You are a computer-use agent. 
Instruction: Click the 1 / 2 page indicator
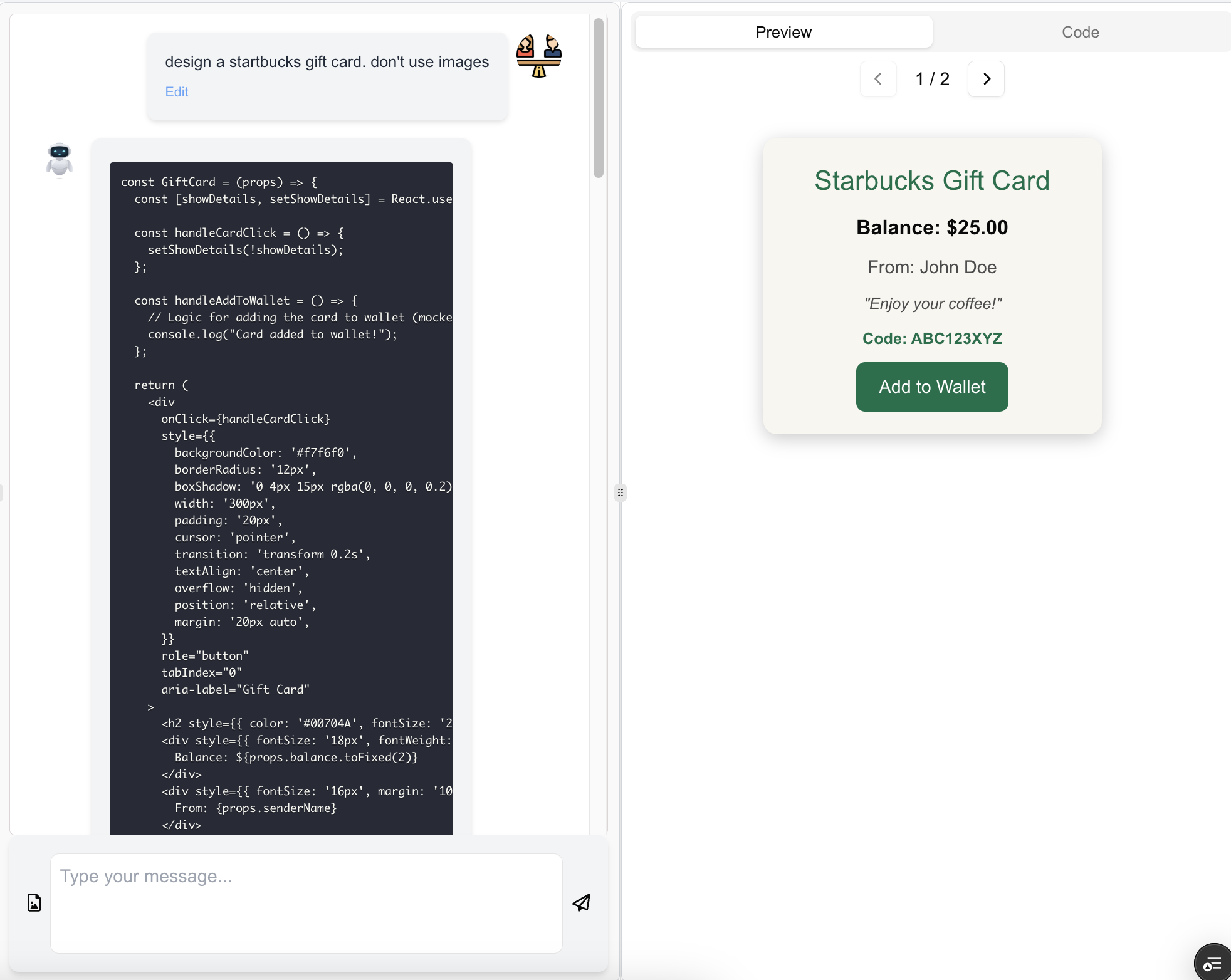click(931, 79)
